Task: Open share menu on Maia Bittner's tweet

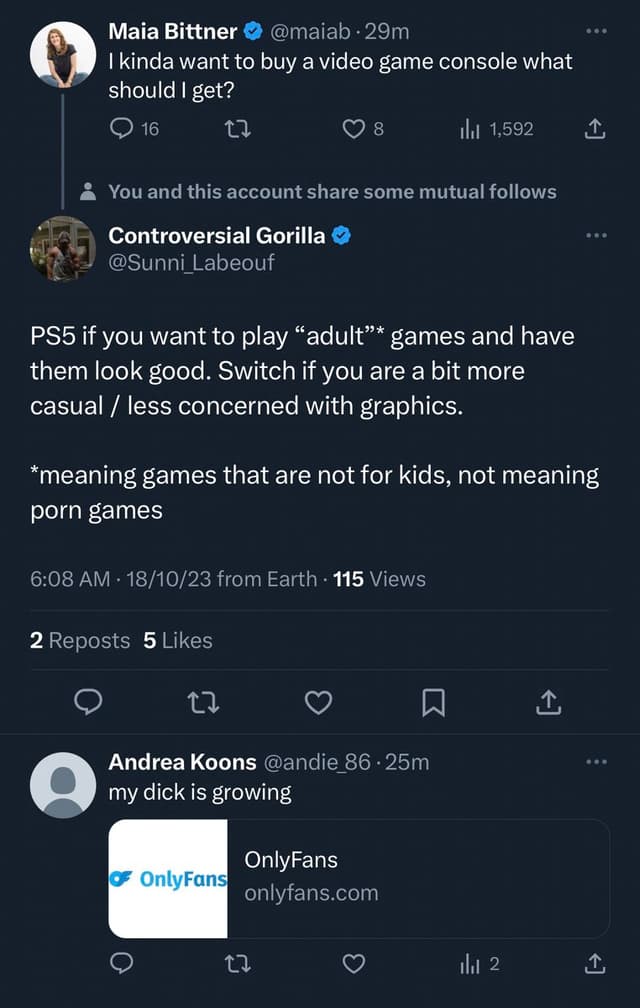Action: click(x=594, y=129)
